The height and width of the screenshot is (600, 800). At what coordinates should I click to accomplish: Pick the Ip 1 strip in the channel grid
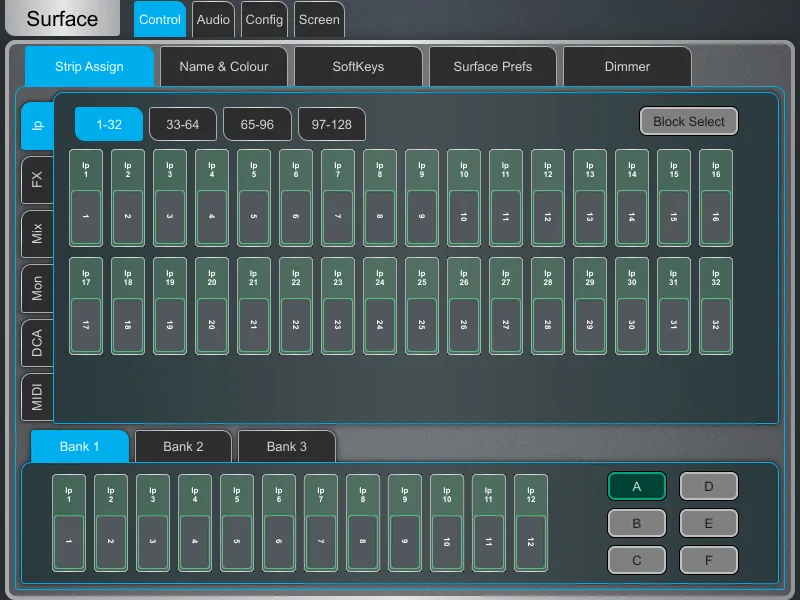point(86,198)
